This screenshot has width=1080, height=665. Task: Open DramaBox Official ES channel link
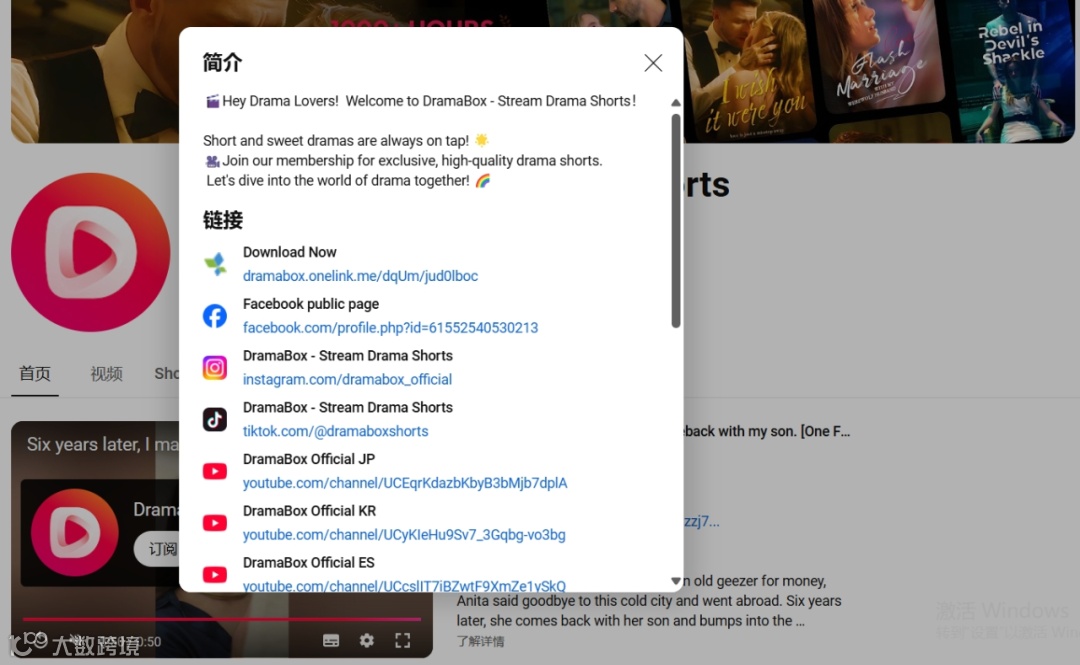tap(404, 585)
